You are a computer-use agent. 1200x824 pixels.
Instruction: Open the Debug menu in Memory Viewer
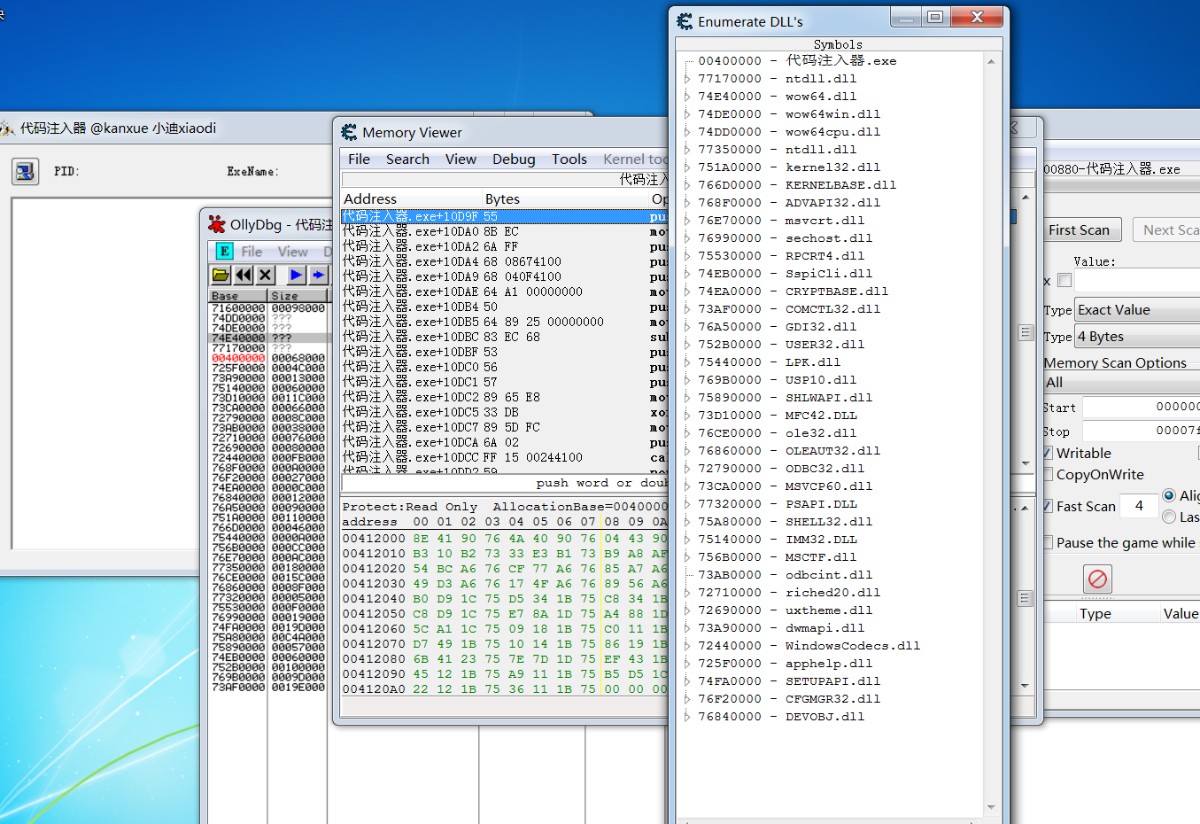[x=513, y=159]
